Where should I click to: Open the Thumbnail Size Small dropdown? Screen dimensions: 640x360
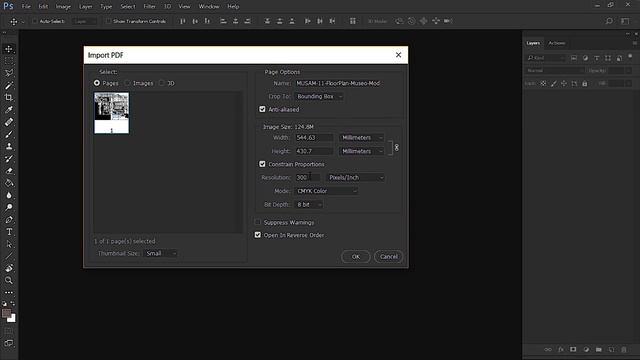coord(161,253)
